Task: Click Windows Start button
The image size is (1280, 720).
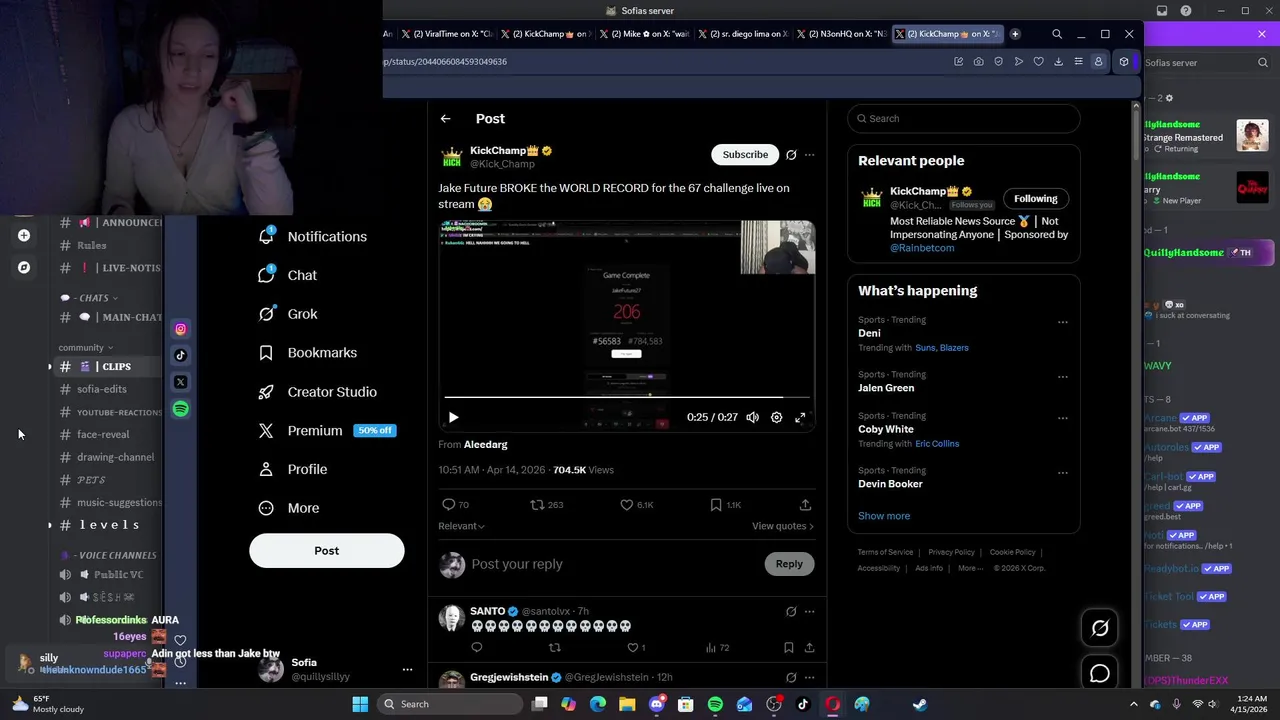Action: (360, 704)
